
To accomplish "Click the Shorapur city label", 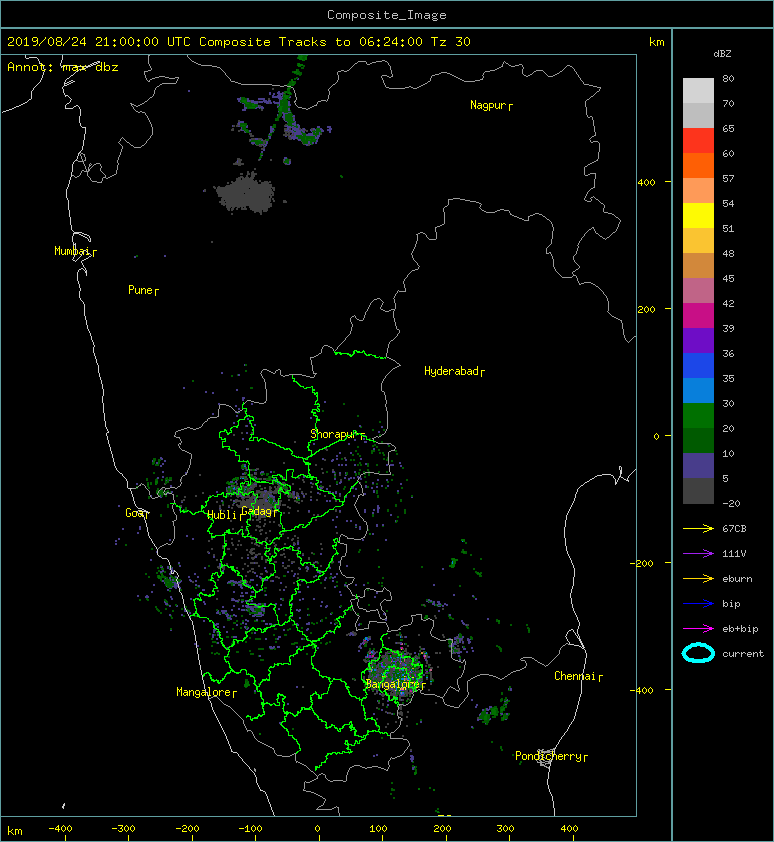I will [333, 434].
